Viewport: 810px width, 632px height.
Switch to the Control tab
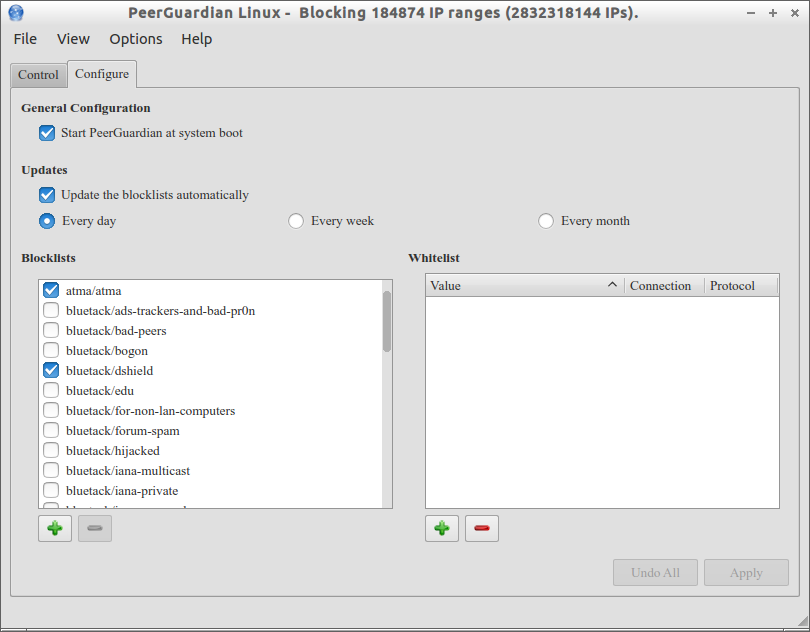[x=38, y=75]
